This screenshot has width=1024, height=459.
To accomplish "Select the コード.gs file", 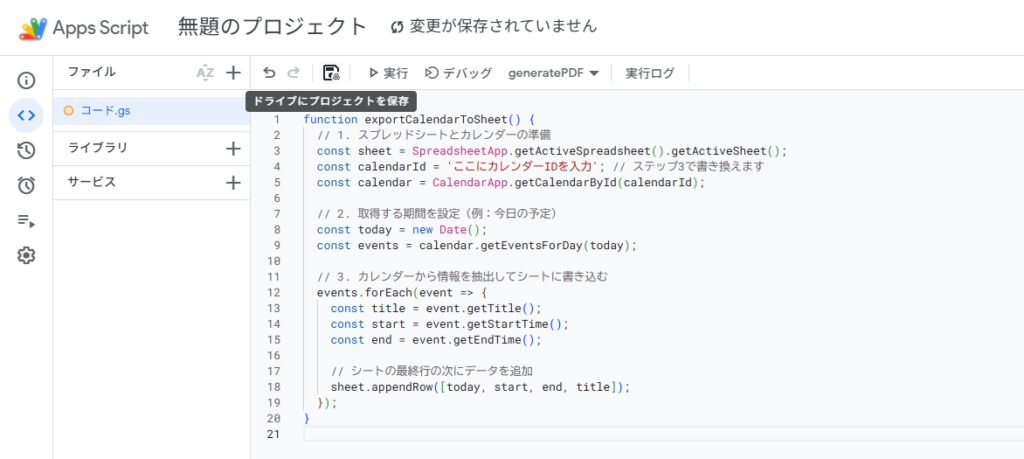I will (x=104, y=111).
